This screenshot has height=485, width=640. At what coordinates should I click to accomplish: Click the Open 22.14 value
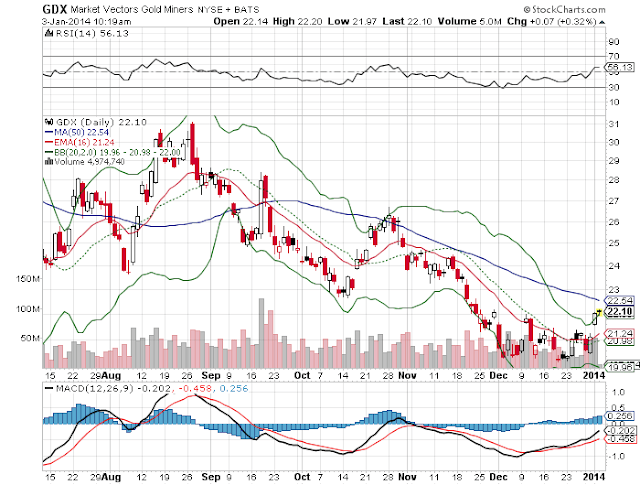(241, 22)
